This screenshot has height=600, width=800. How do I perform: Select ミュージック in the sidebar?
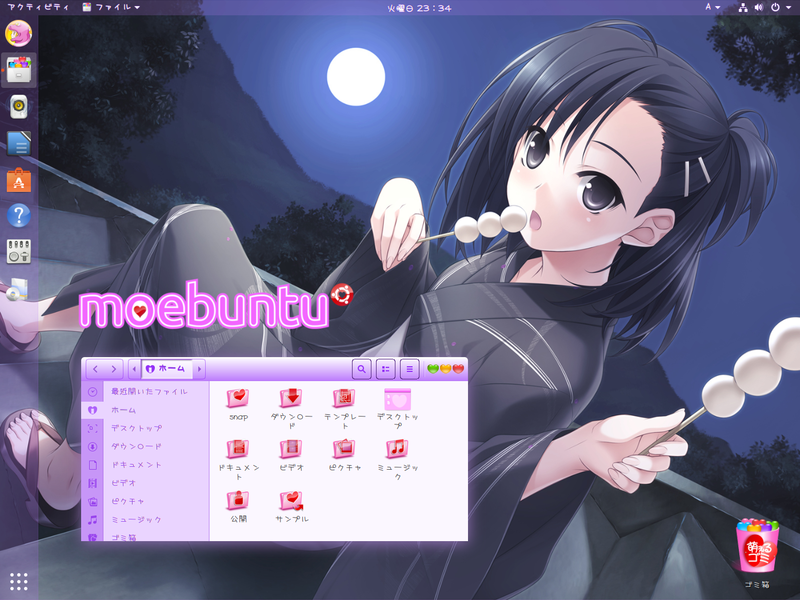point(145,520)
